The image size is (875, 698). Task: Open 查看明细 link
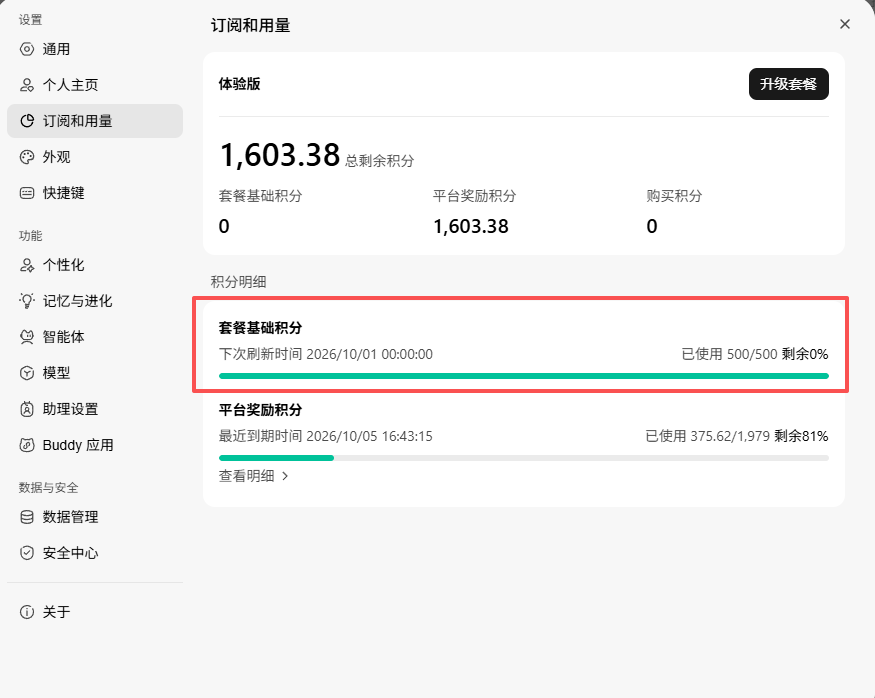(x=253, y=476)
